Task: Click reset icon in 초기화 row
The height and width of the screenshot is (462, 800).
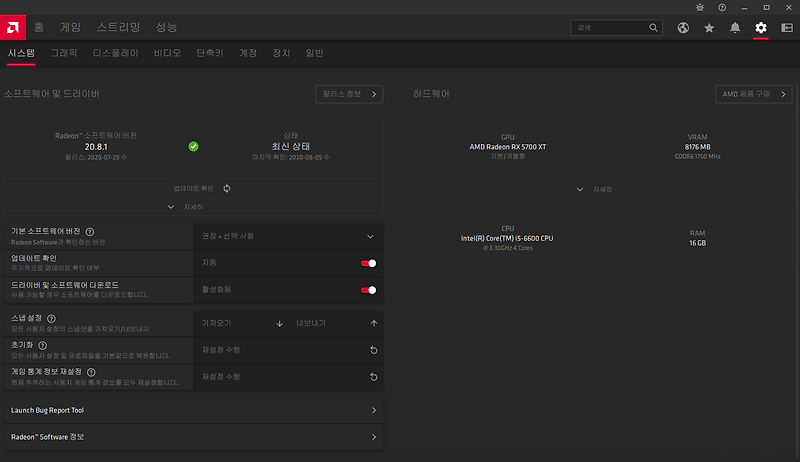Action: tap(373, 350)
